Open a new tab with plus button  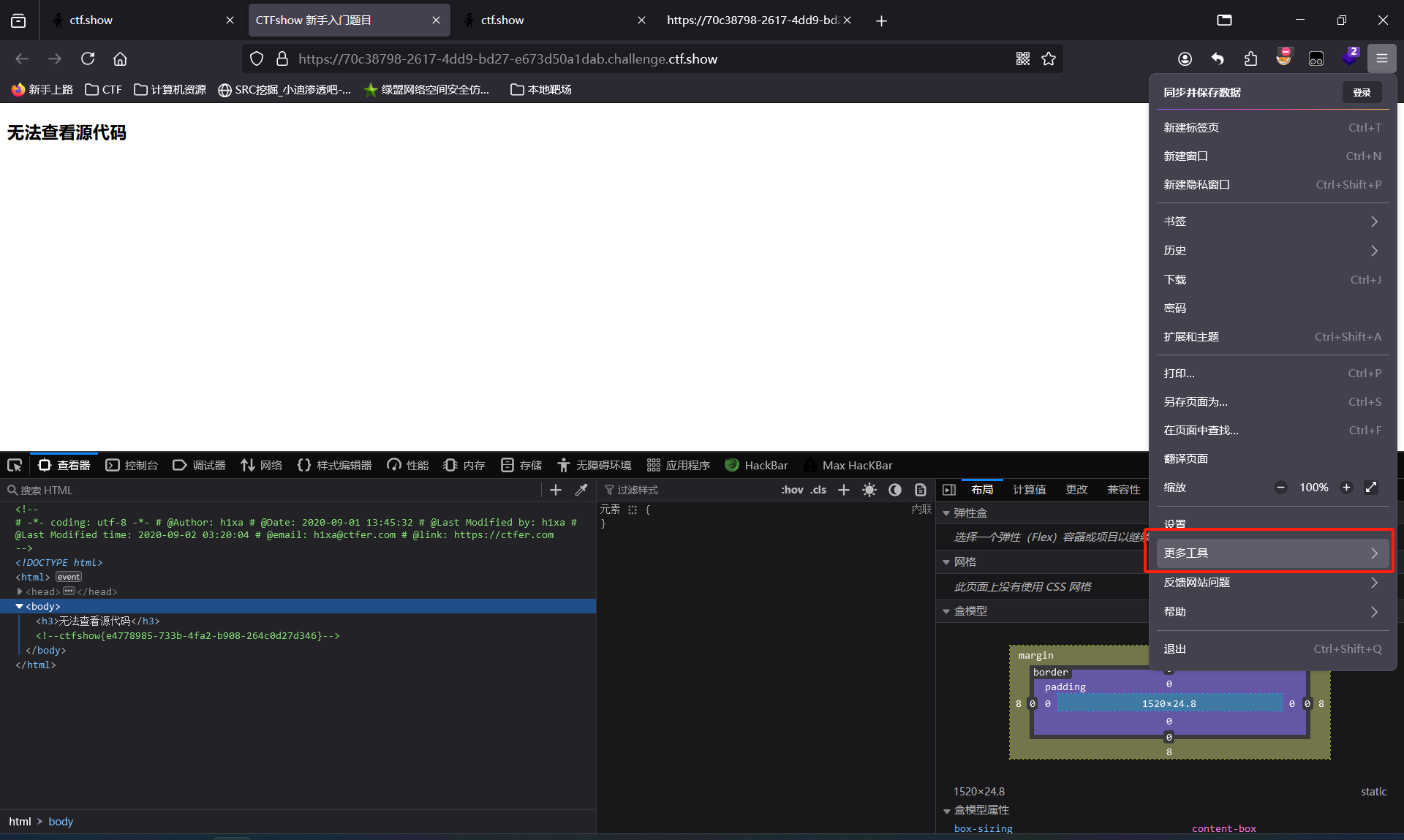coord(881,20)
